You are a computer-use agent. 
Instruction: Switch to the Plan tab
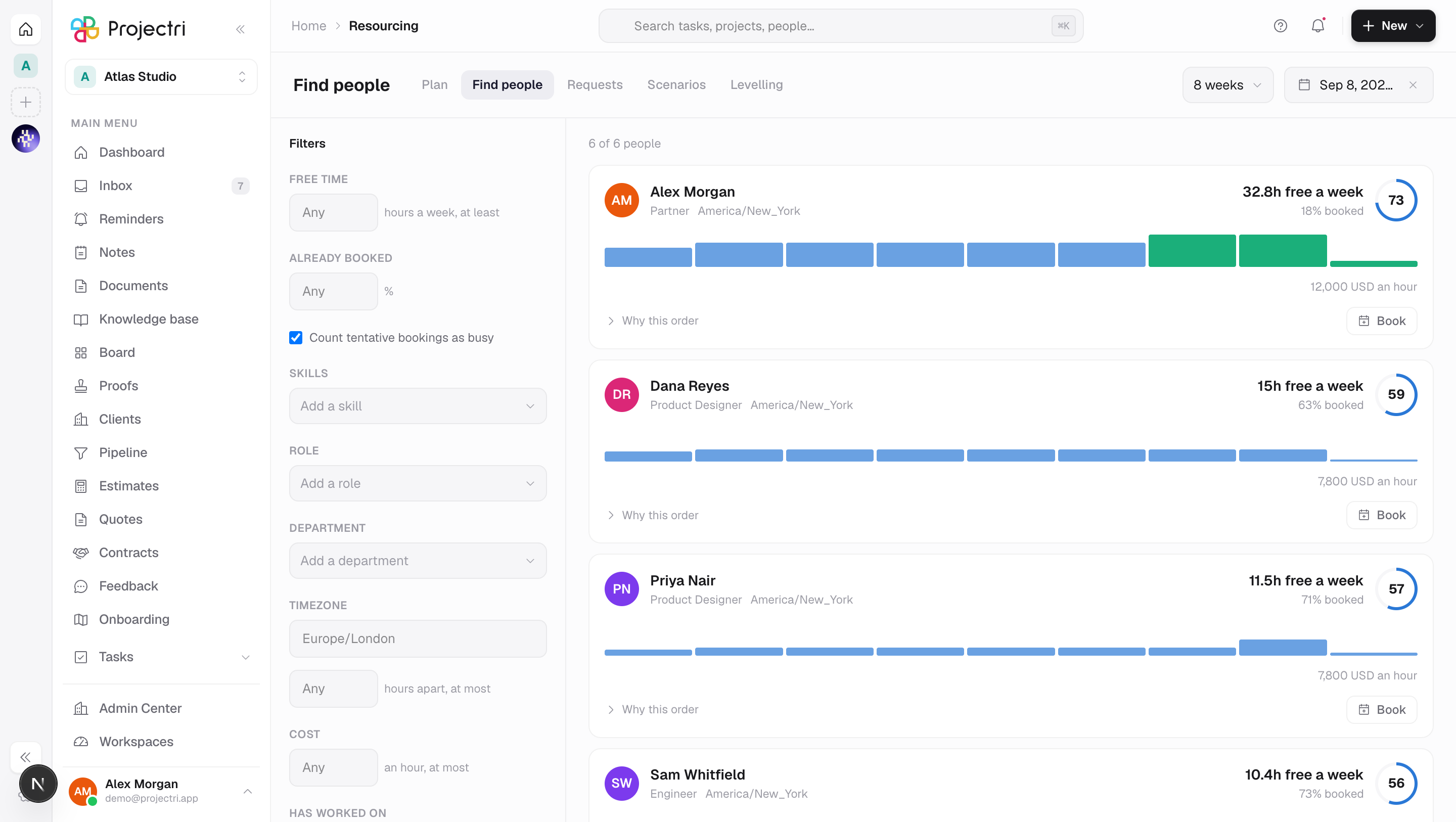[435, 85]
